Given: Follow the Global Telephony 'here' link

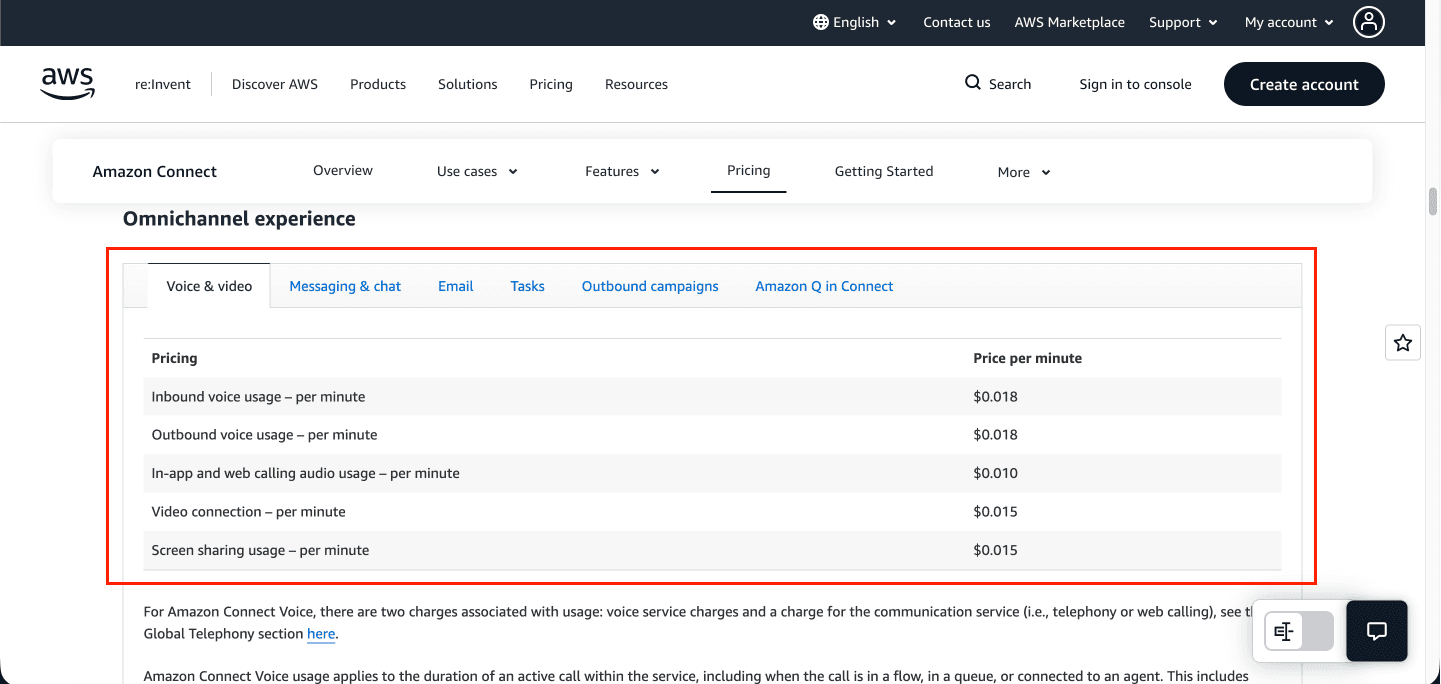Looking at the screenshot, I should click(321, 634).
